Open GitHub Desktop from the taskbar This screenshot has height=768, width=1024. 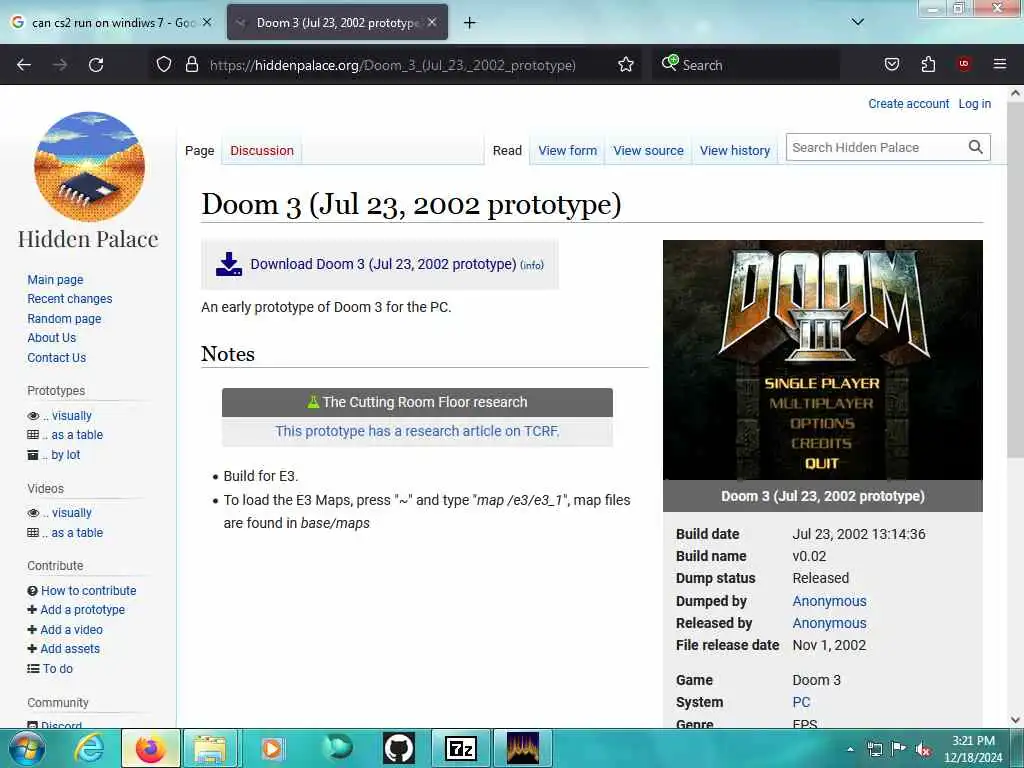click(x=398, y=748)
